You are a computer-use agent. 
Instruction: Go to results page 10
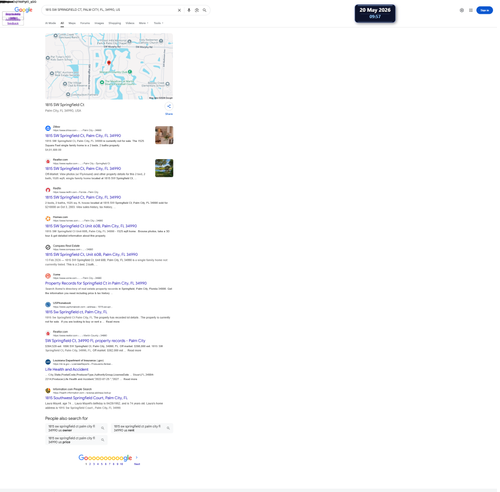click(121, 464)
